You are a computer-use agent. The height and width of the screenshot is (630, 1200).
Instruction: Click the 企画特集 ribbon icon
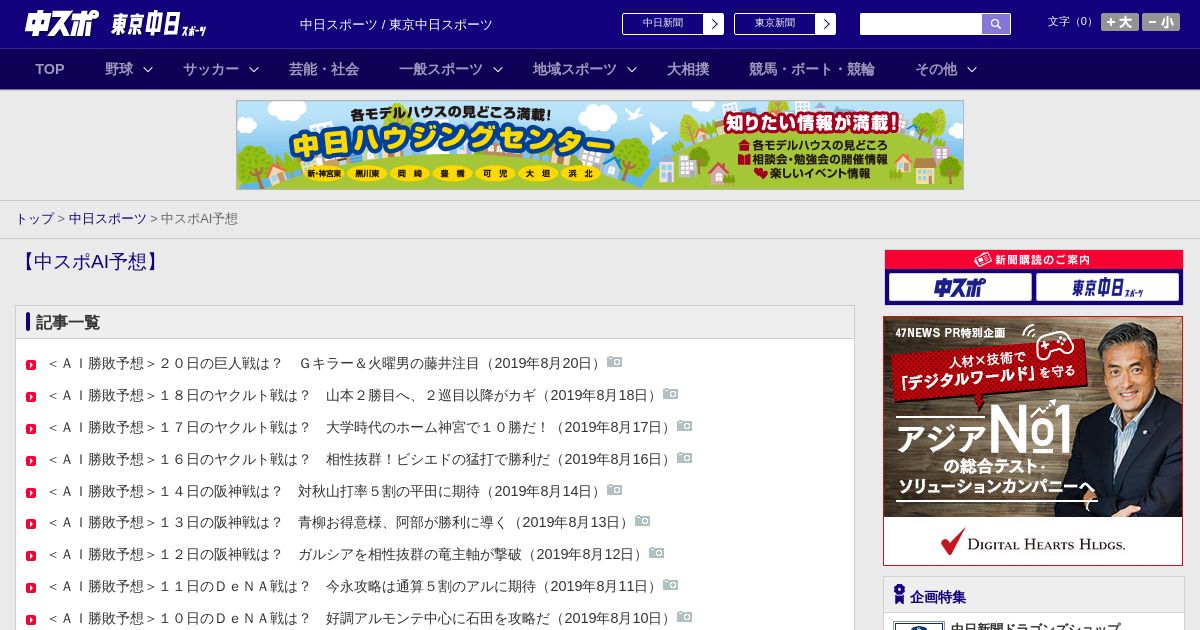(899, 595)
